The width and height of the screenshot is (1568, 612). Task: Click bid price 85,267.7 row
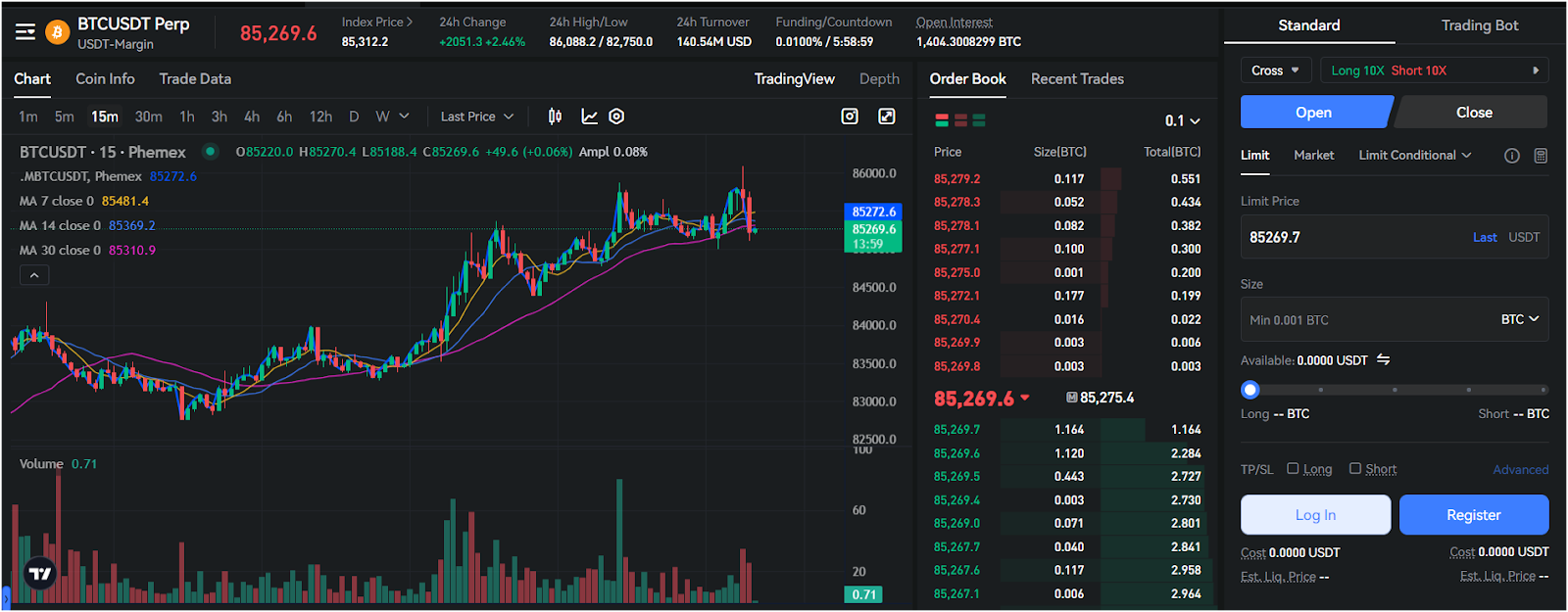(x=1067, y=547)
